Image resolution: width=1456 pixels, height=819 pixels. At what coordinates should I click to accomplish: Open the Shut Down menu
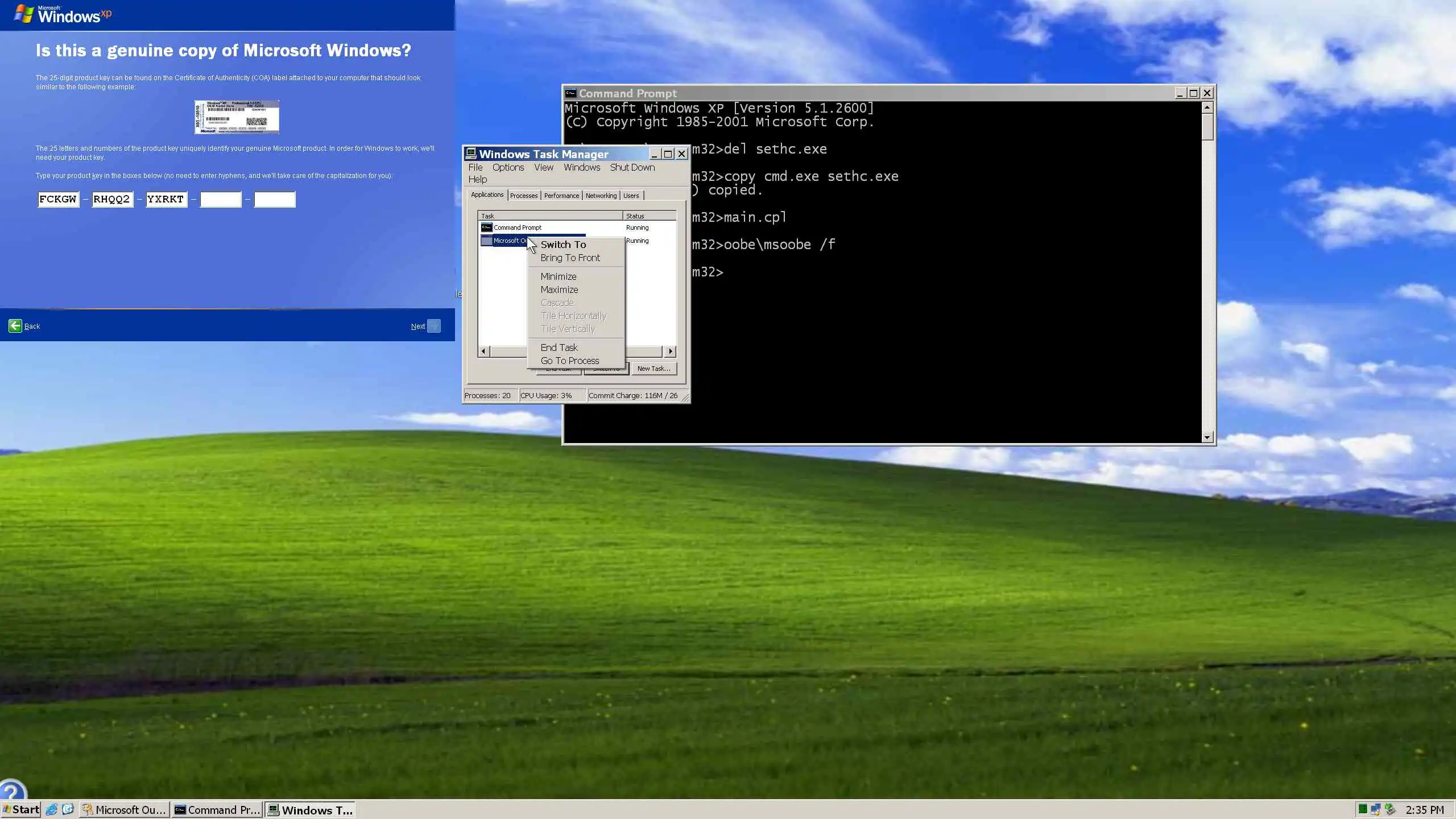tap(632, 167)
